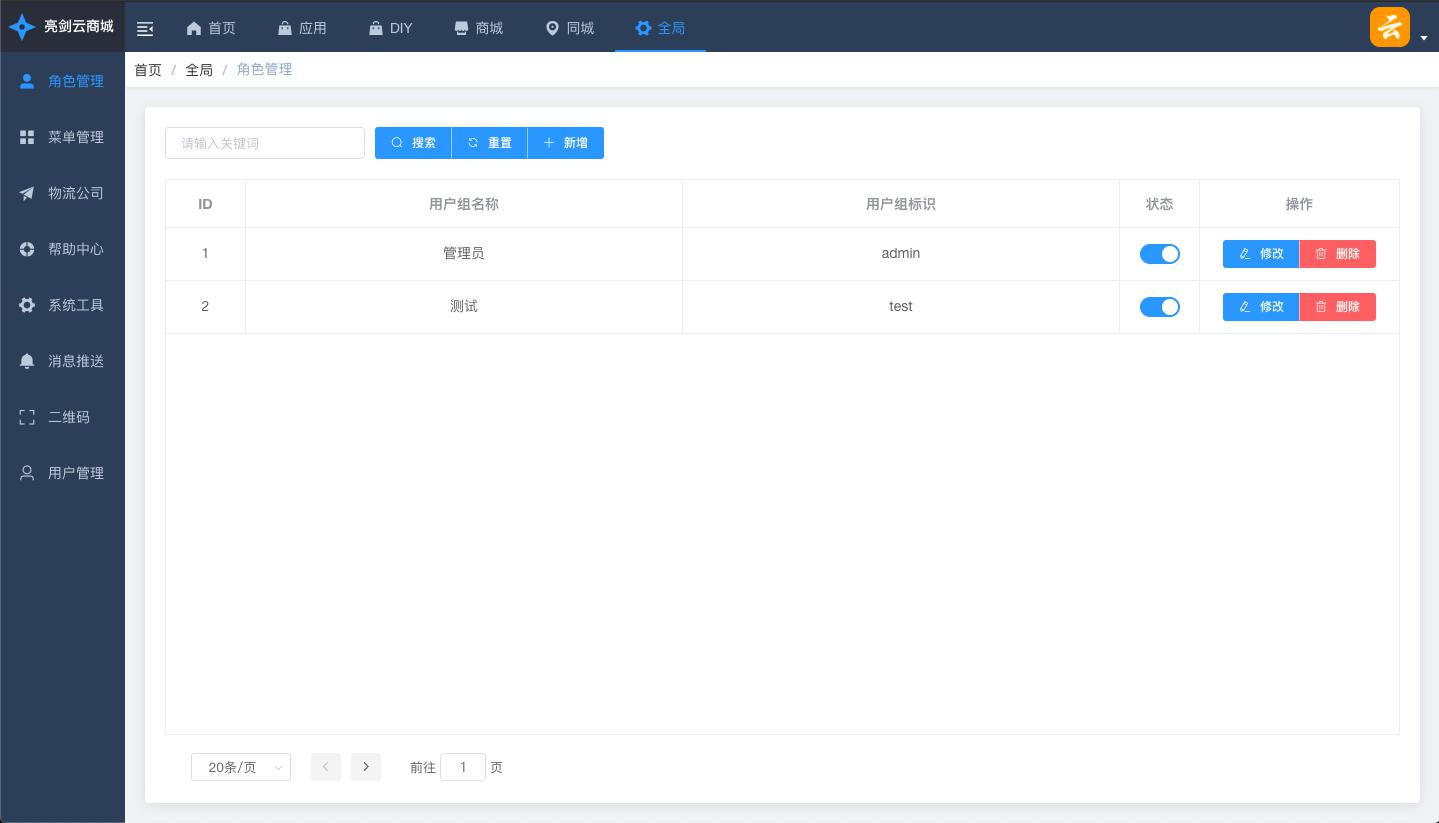Open the 同城 top navigation tab

569,28
